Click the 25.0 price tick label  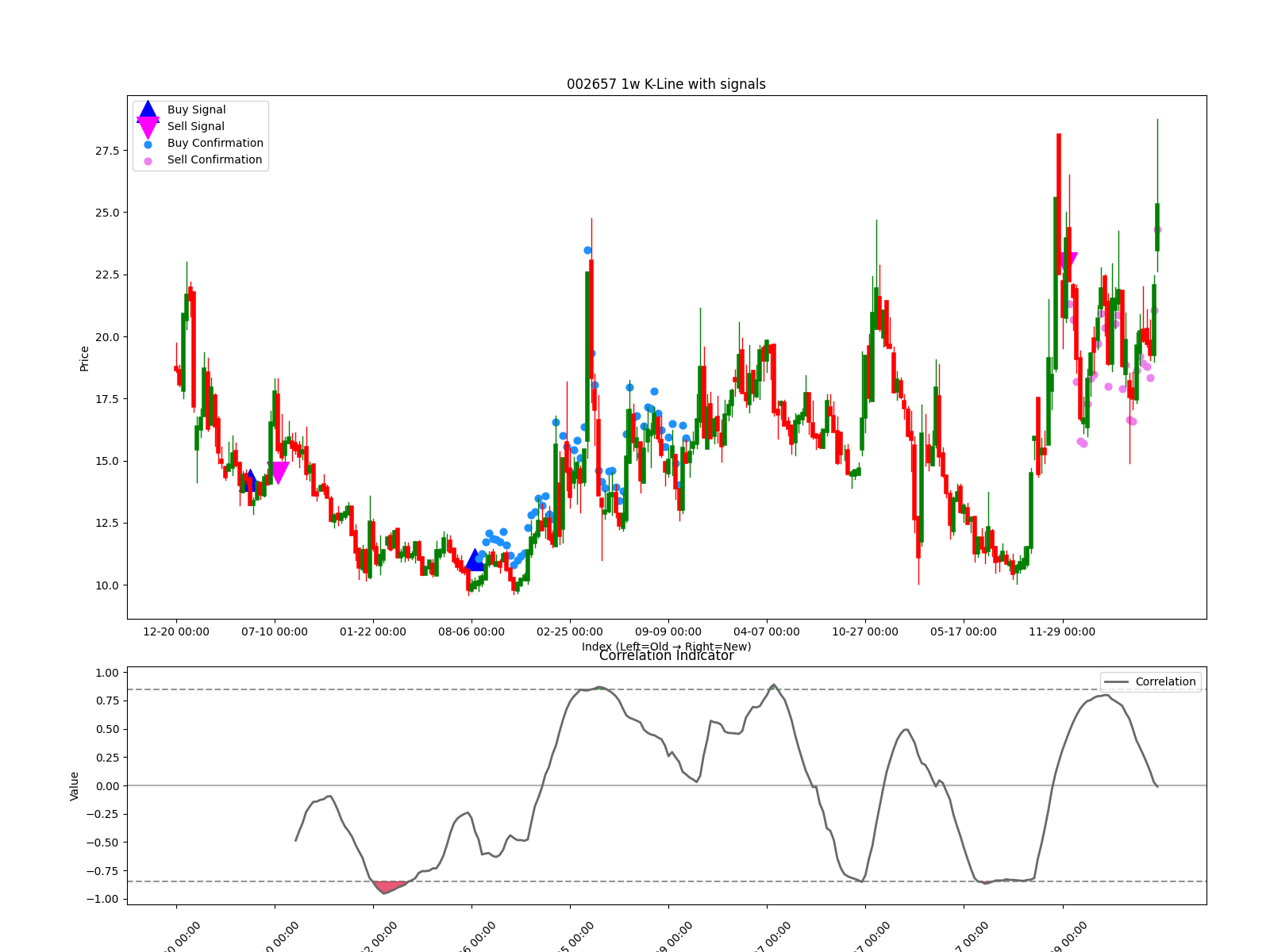pos(107,213)
